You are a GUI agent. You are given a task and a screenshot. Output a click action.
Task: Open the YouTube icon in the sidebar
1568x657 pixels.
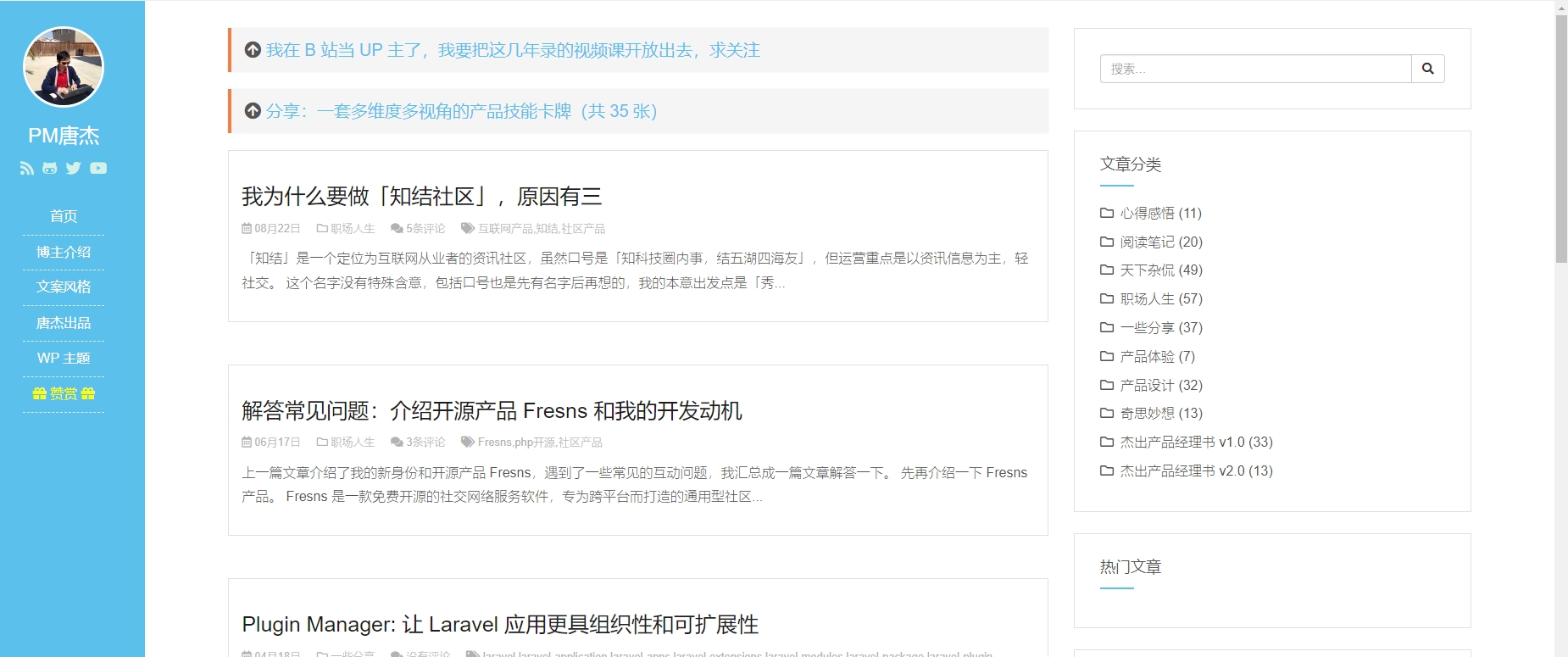coord(98,168)
